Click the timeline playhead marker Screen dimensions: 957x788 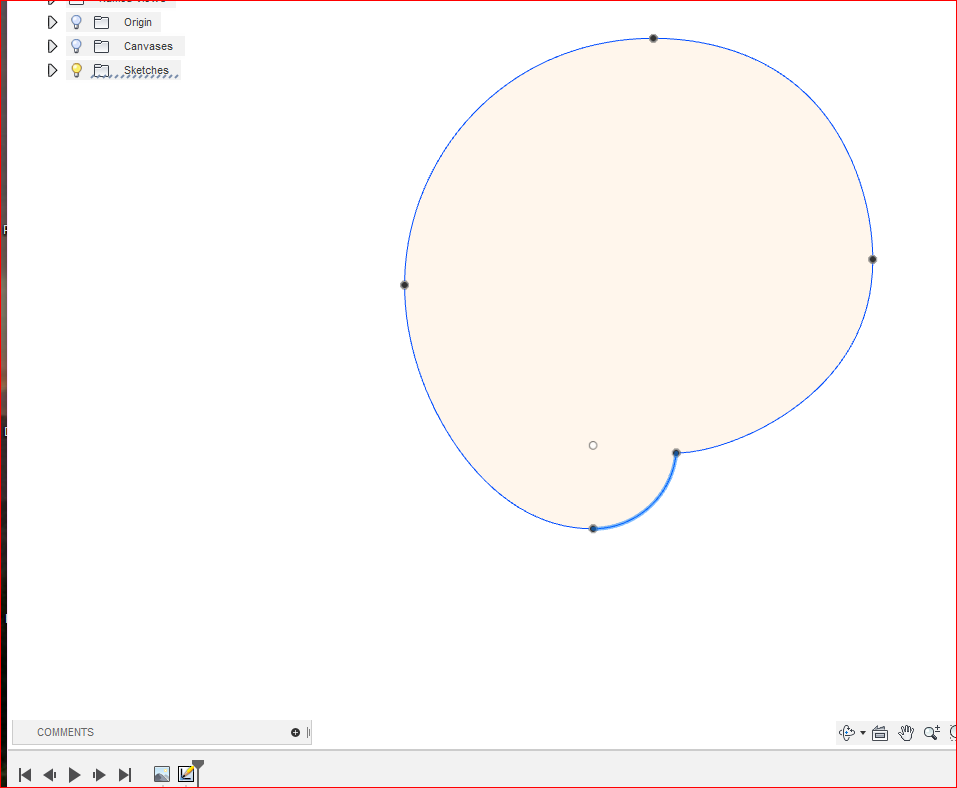click(199, 770)
